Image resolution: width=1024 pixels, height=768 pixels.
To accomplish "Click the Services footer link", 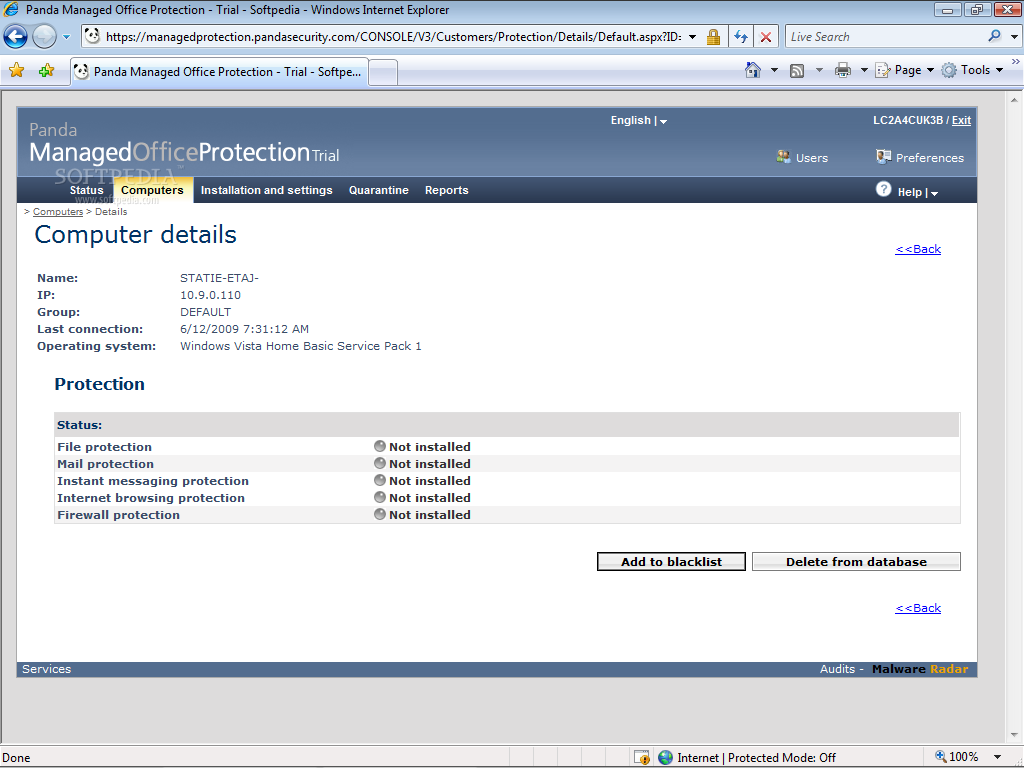I will [46, 669].
